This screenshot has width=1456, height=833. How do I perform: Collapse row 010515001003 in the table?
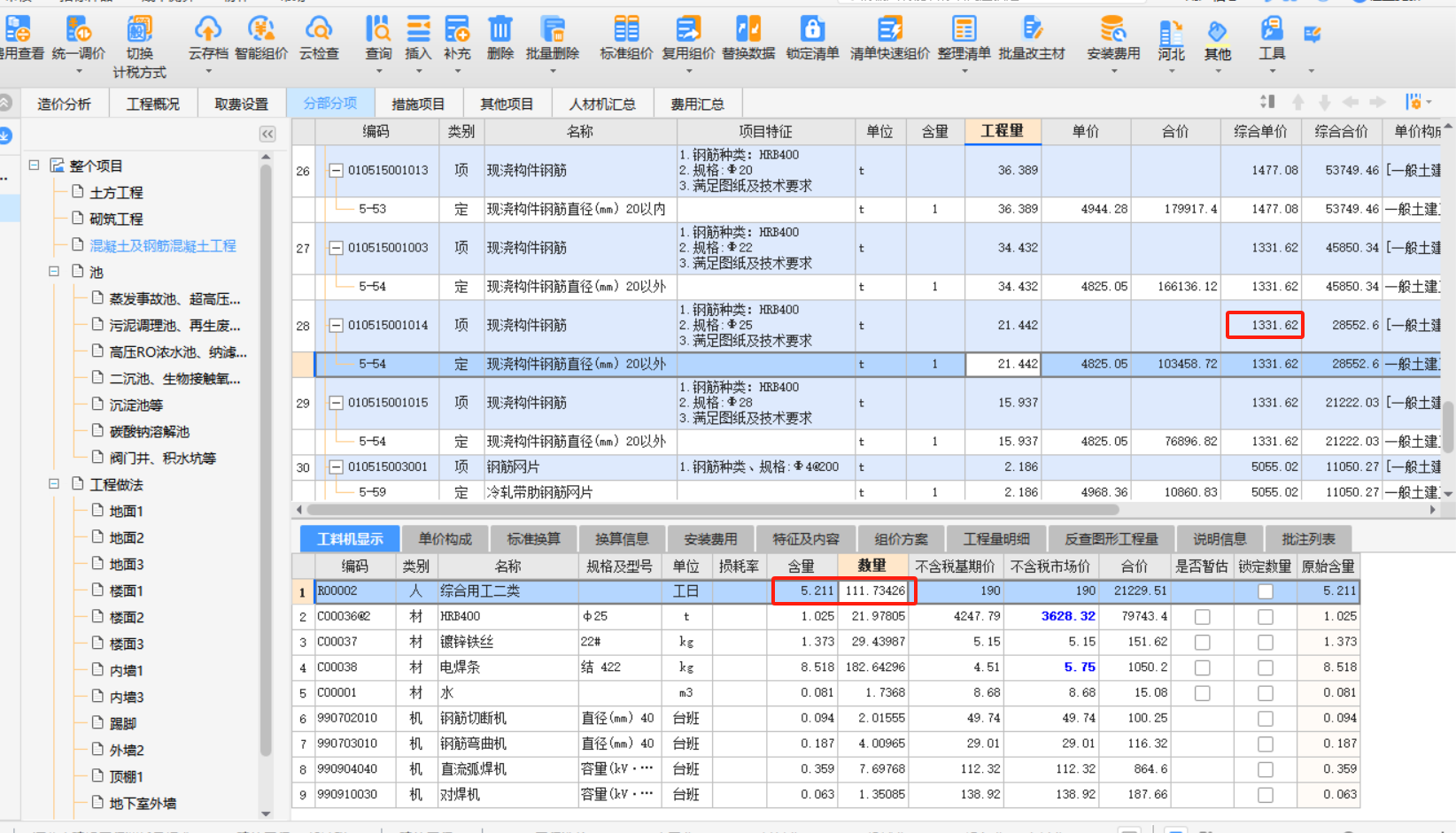pos(336,248)
